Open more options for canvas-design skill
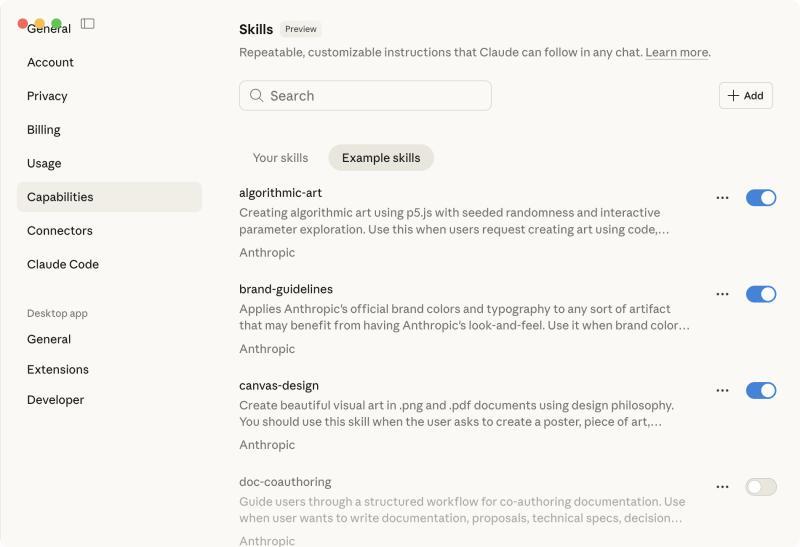This screenshot has height=547, width=800. 722,390
